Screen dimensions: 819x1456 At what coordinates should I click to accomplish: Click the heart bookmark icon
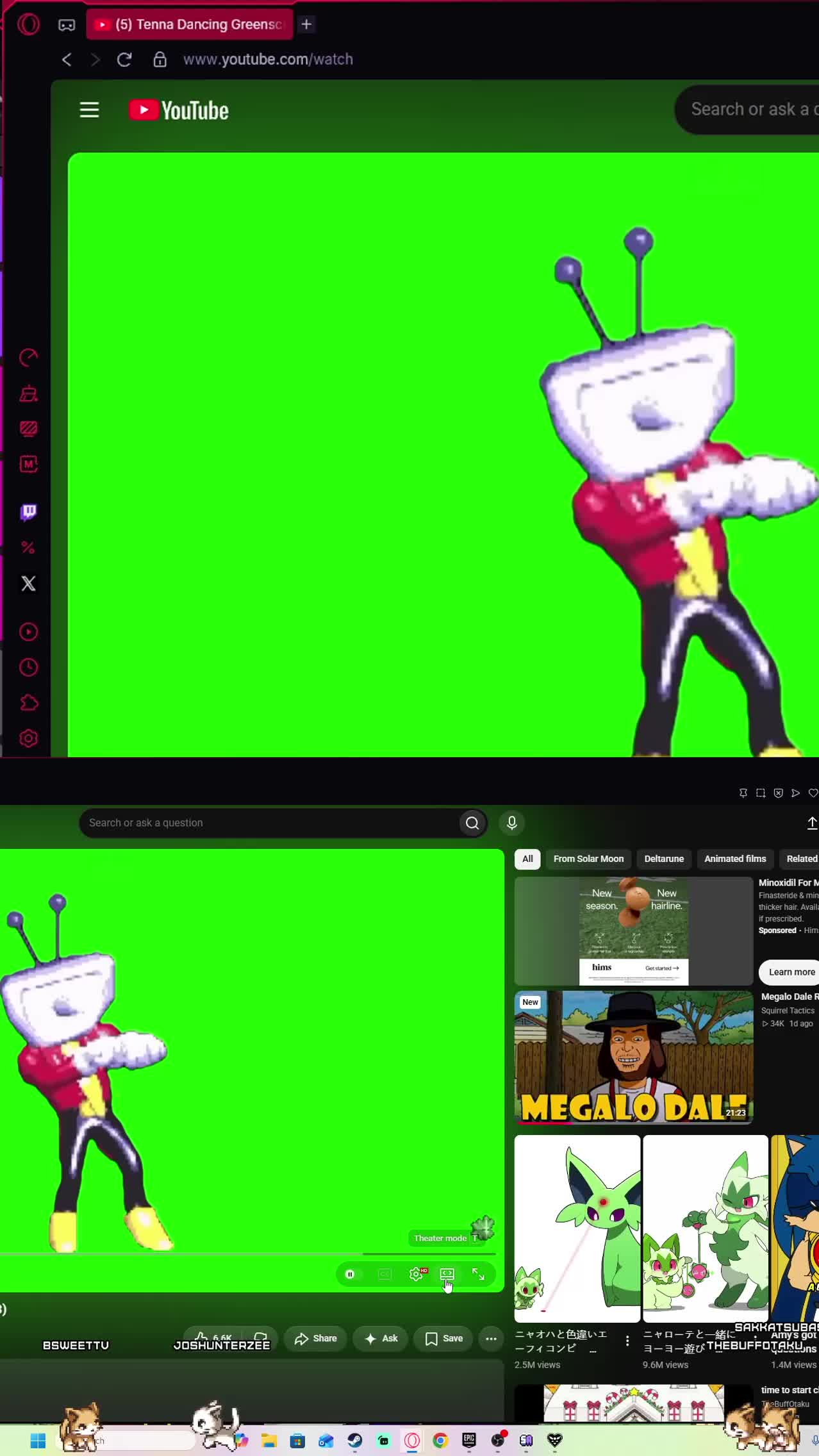point(813,793)
